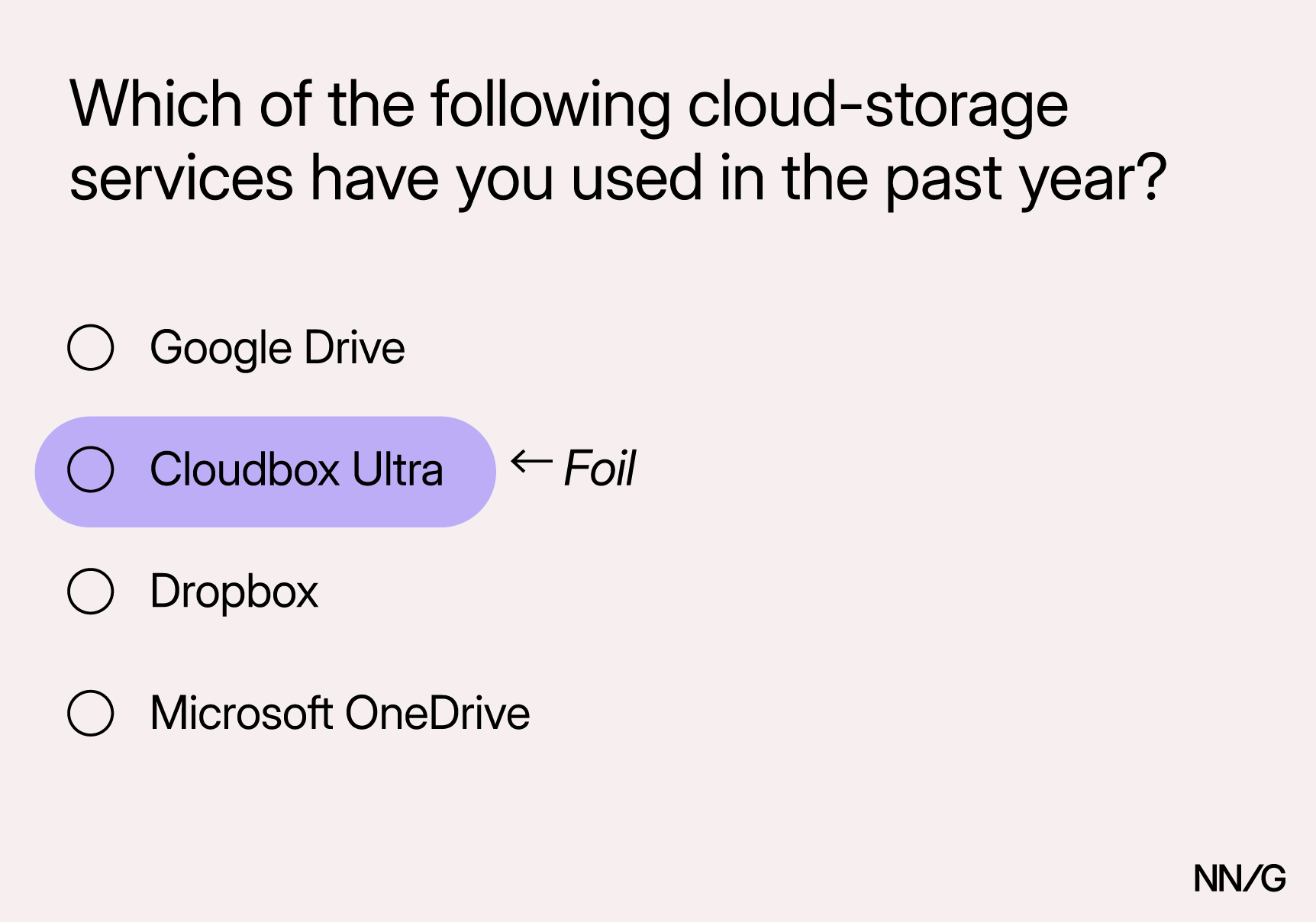Click the word "cloud-storage" in the question
This screenshot has width=1316, height=922.
point(878,105)
